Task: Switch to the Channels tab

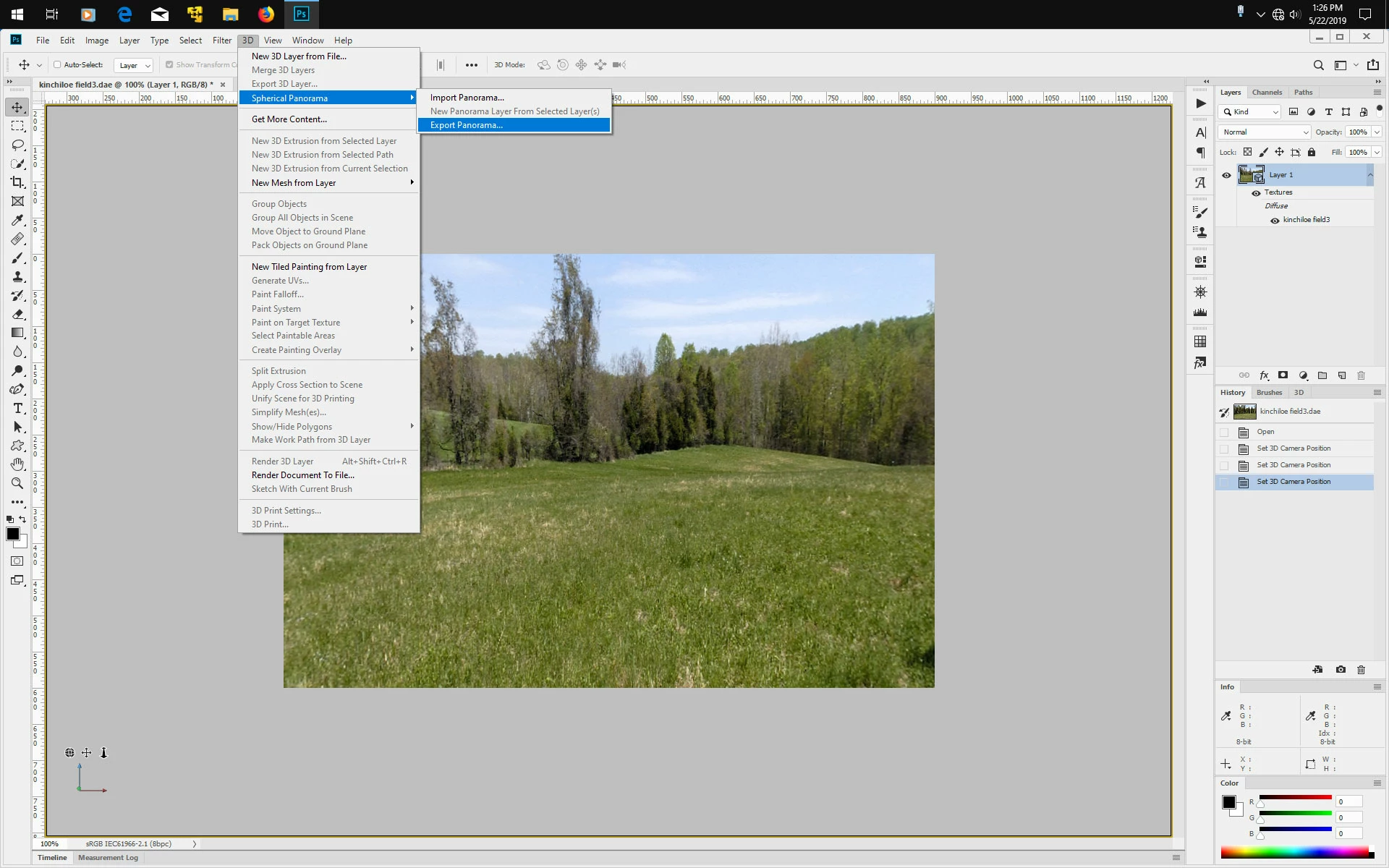Action: coord(1267,92)
